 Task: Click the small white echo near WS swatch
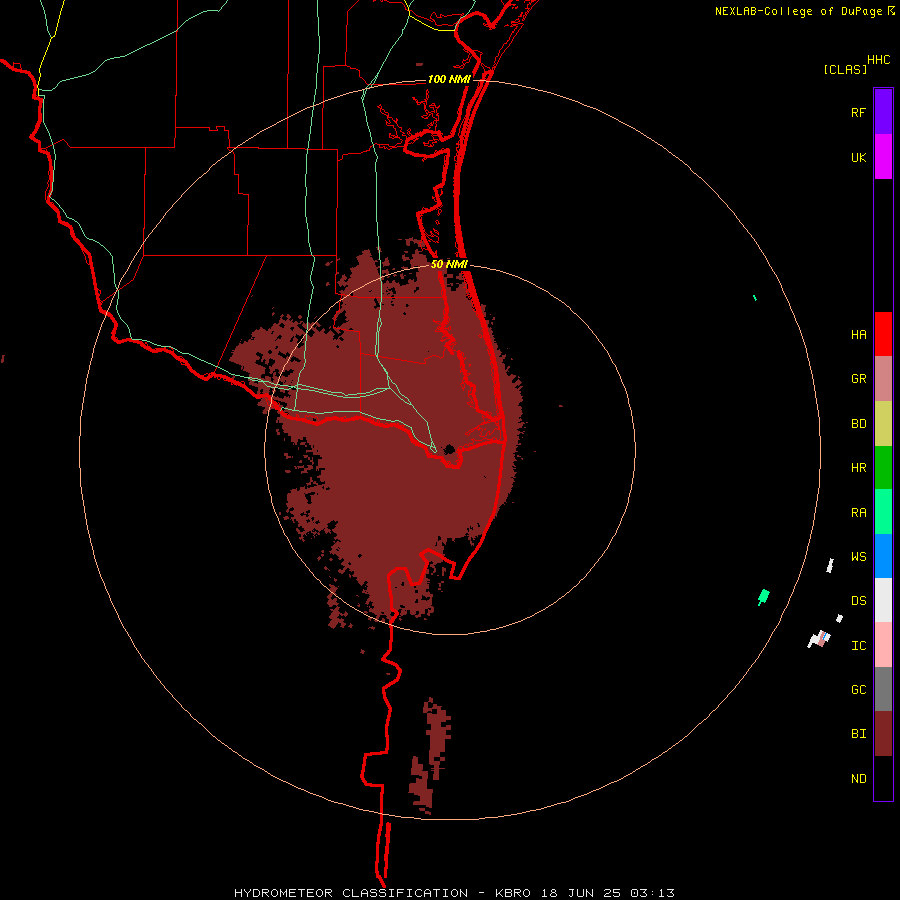pos(830,565)
